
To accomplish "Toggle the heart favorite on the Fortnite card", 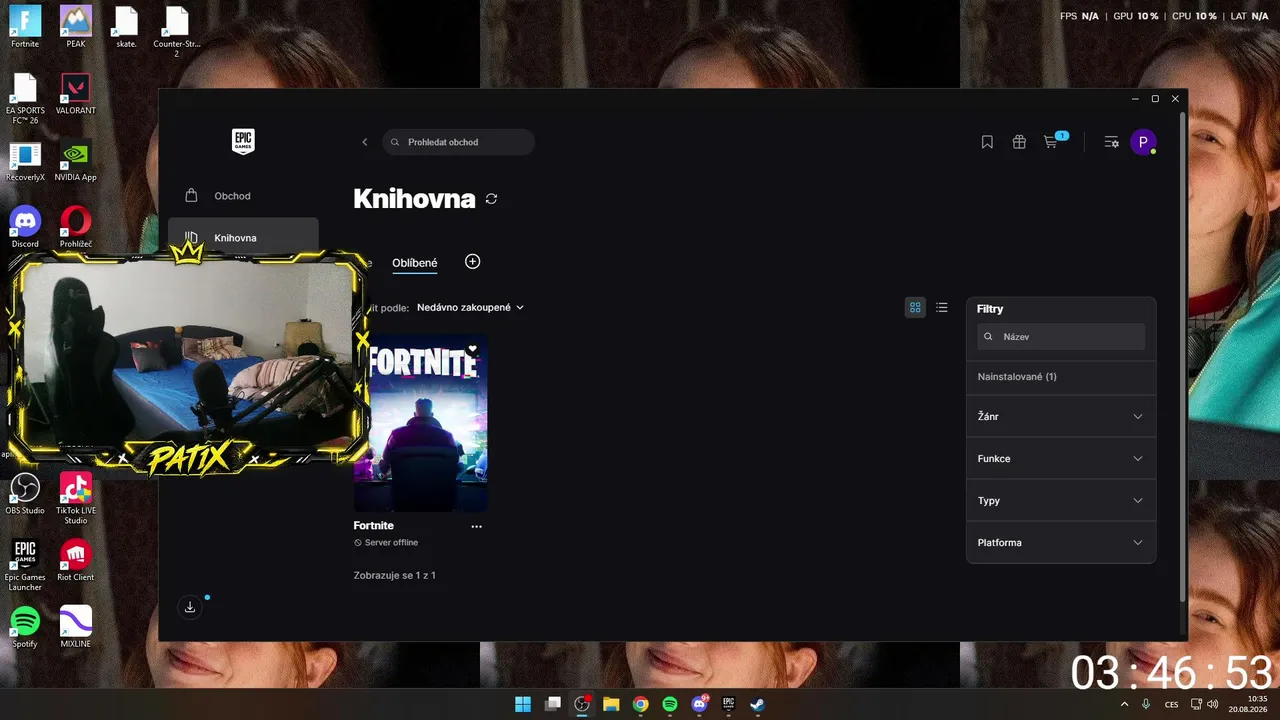I will click(473, 349).
